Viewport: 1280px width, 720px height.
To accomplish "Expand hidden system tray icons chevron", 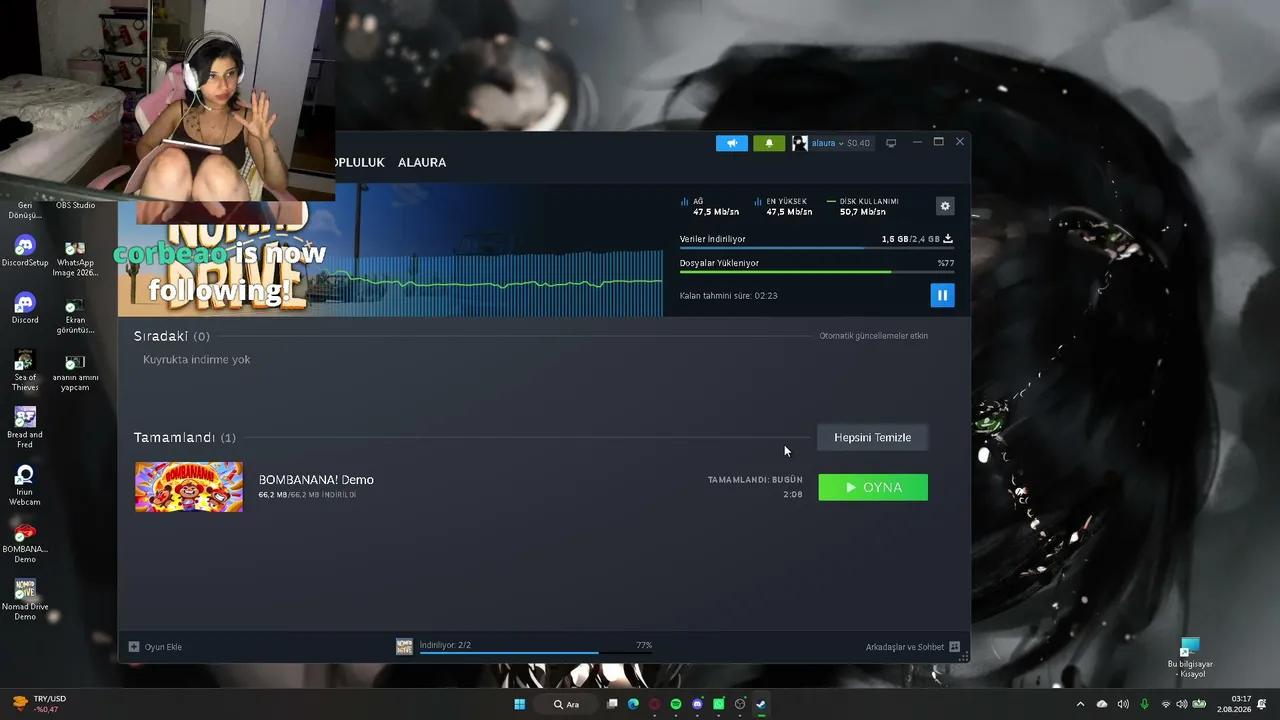I will pos(1080,704).
